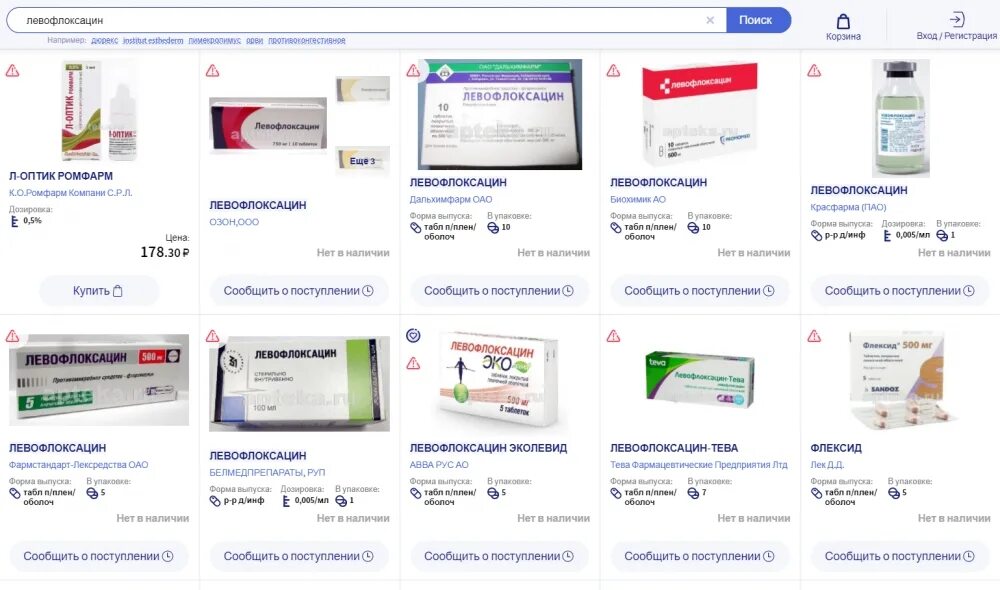Toggle the favorite heart icon on Левофлоксацин Эколевид
The width and height of the screenshot is (1000, 590).
click(x=413, y=335)
